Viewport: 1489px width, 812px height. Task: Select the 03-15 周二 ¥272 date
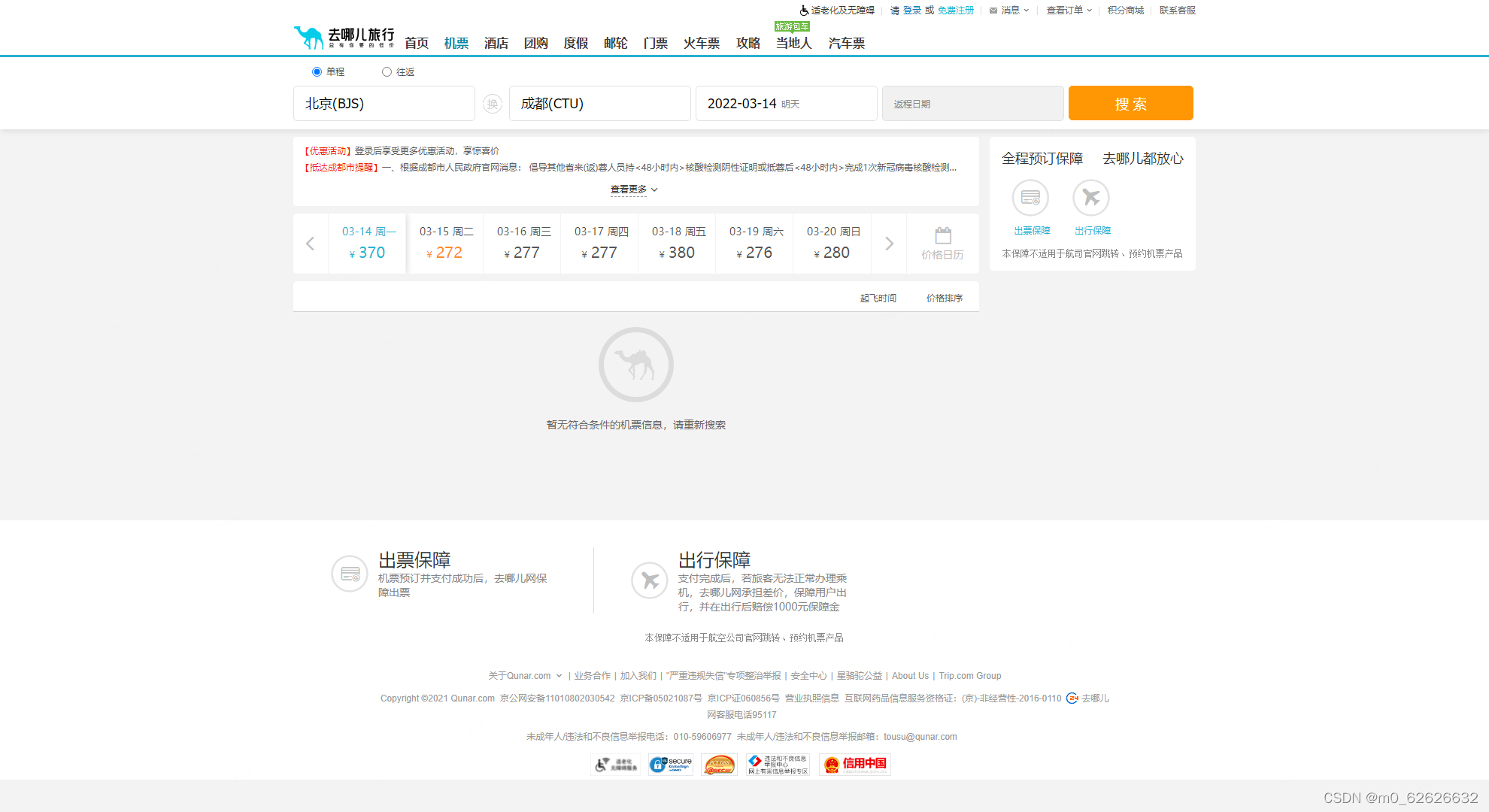coord(446,243)
